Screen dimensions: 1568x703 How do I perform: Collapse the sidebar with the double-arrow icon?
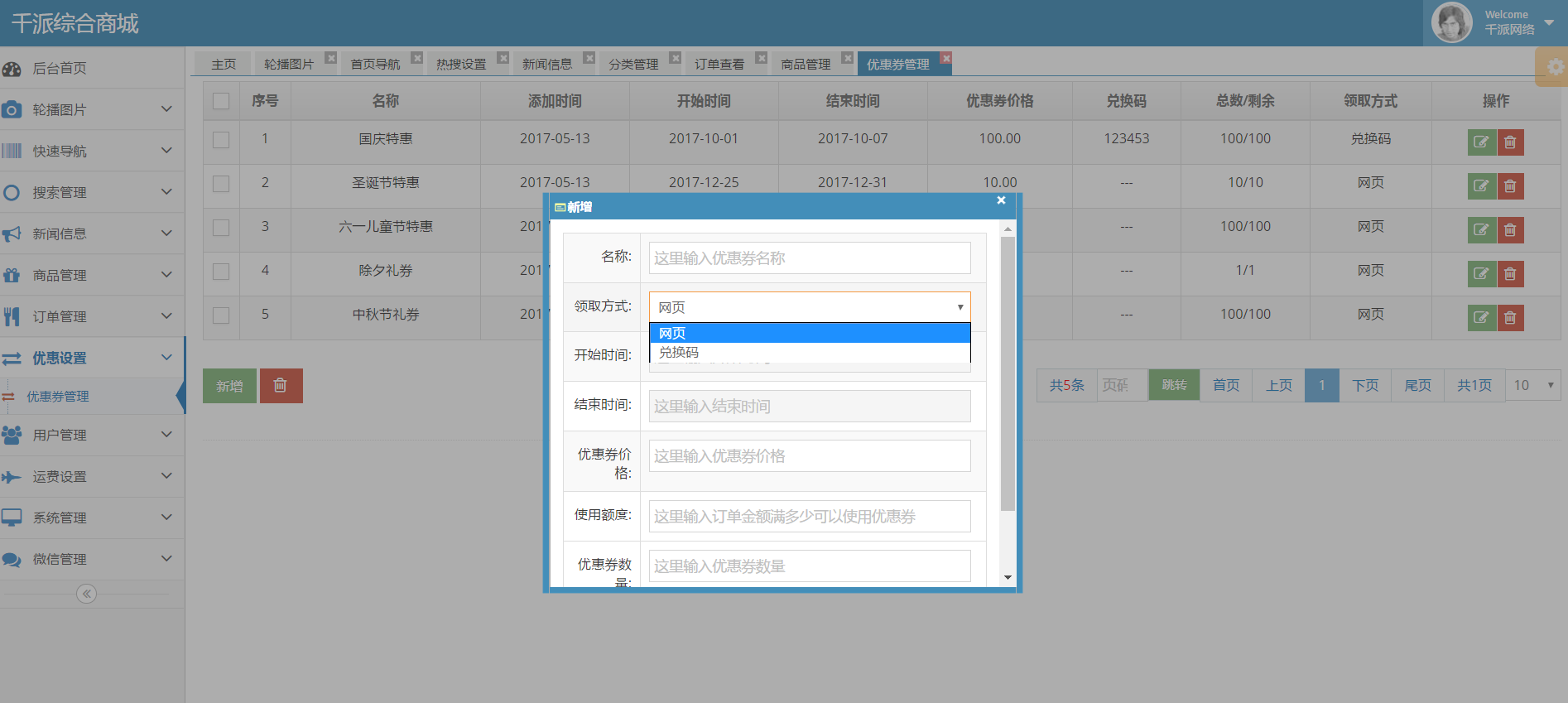(x=86, y=594)
